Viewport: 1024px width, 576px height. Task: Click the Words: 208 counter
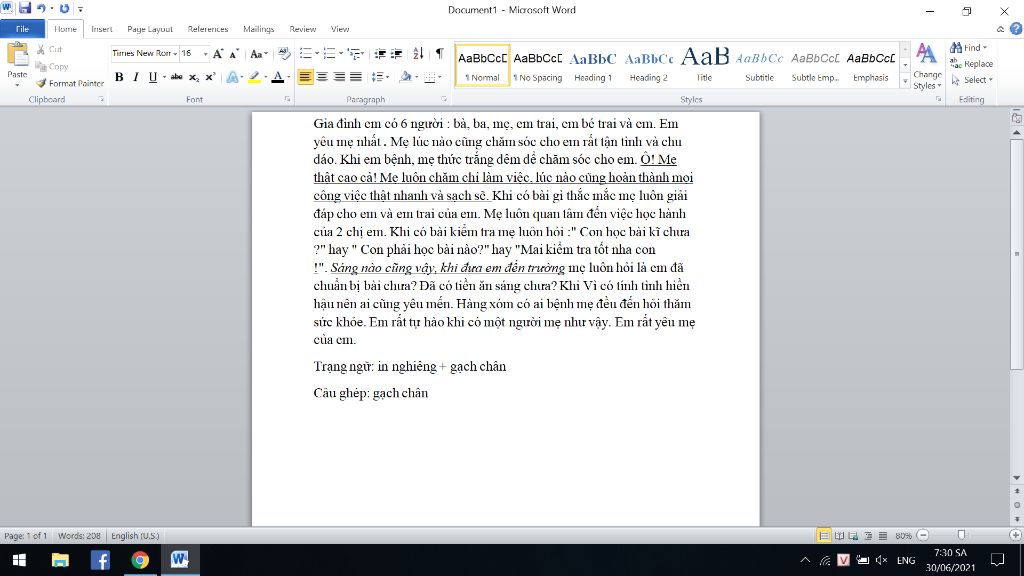79,536
